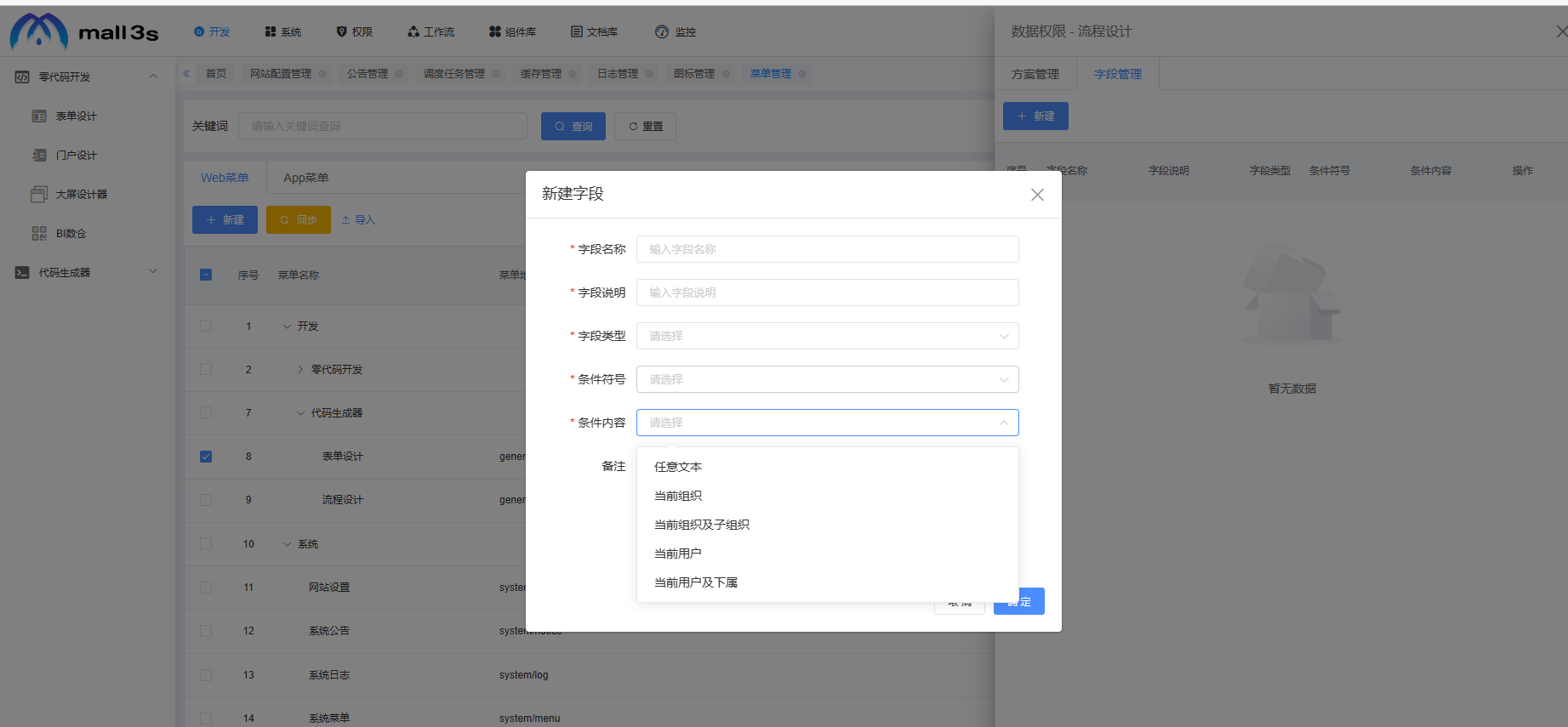Screen dimensions: 1568x727
Task: Open the 开发 top menu
Action: coord(212,31)
